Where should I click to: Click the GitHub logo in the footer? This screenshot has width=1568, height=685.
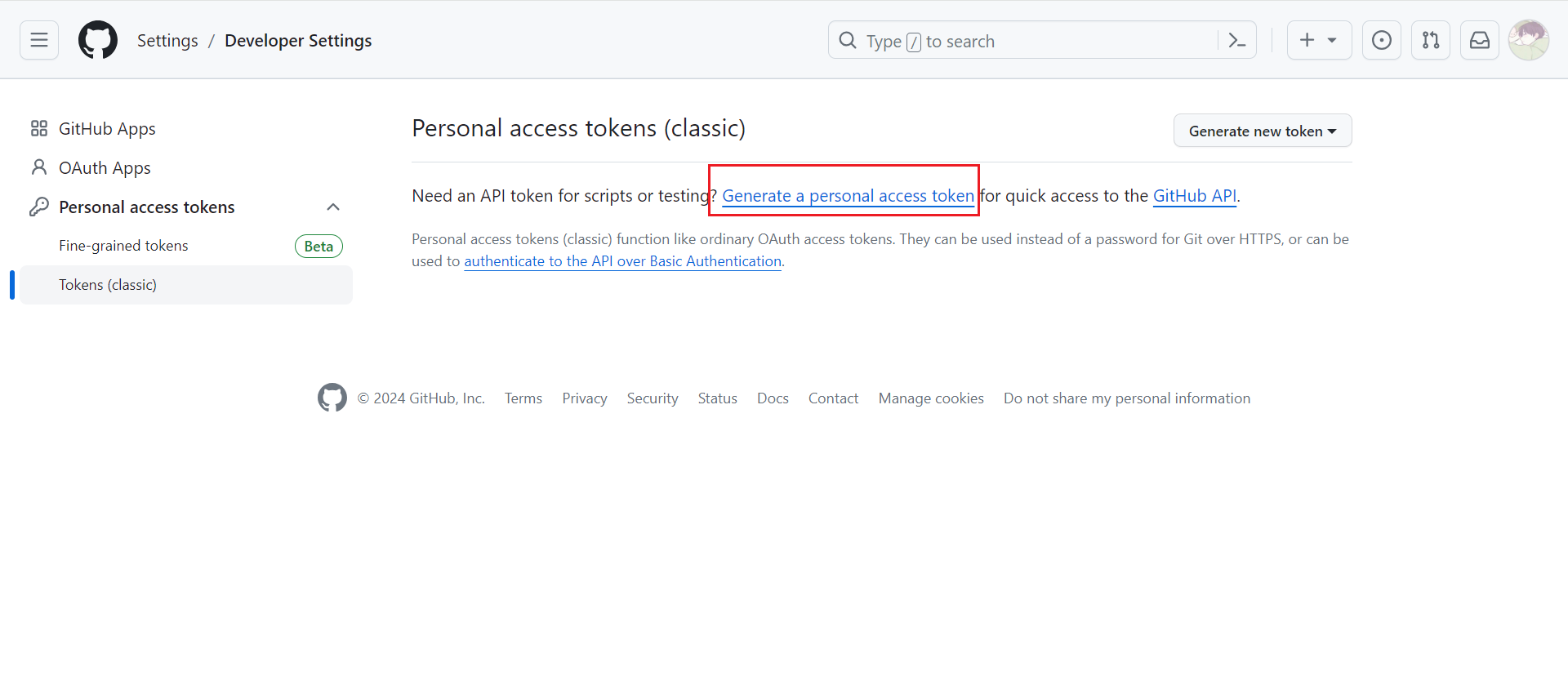(x=332, y=398)
